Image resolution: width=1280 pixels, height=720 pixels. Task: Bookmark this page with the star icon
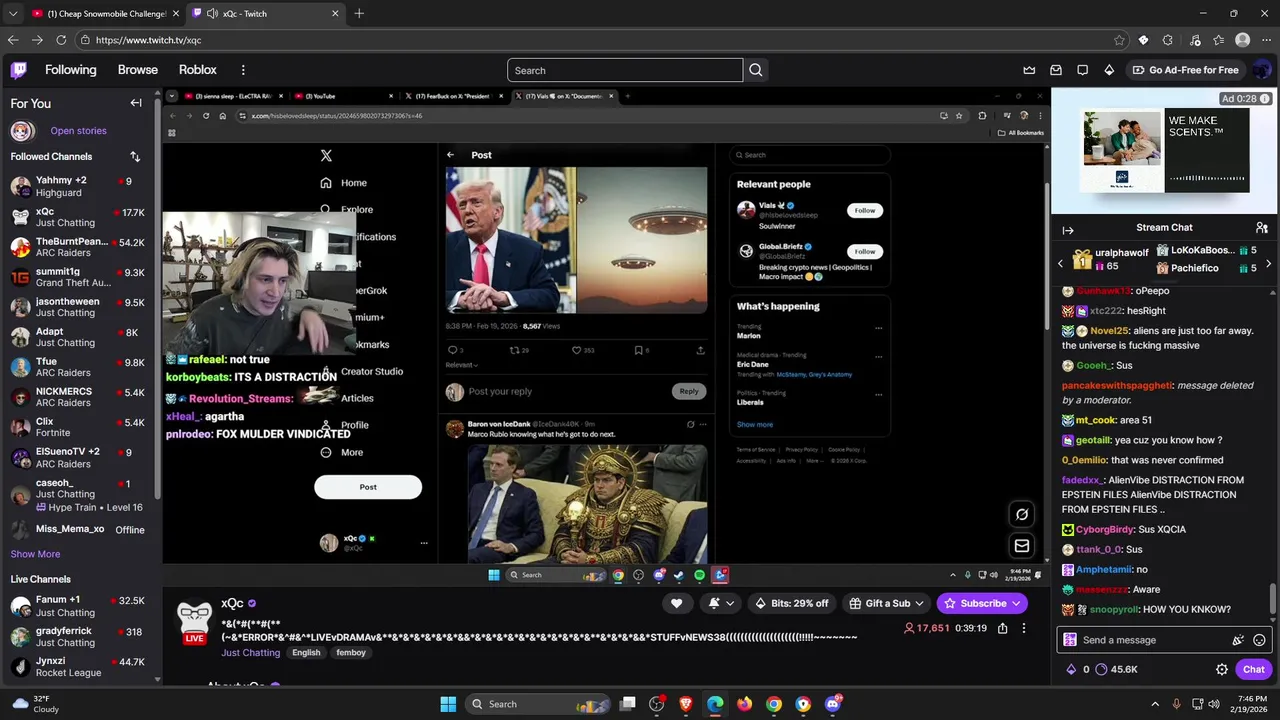coord(1119,40)
